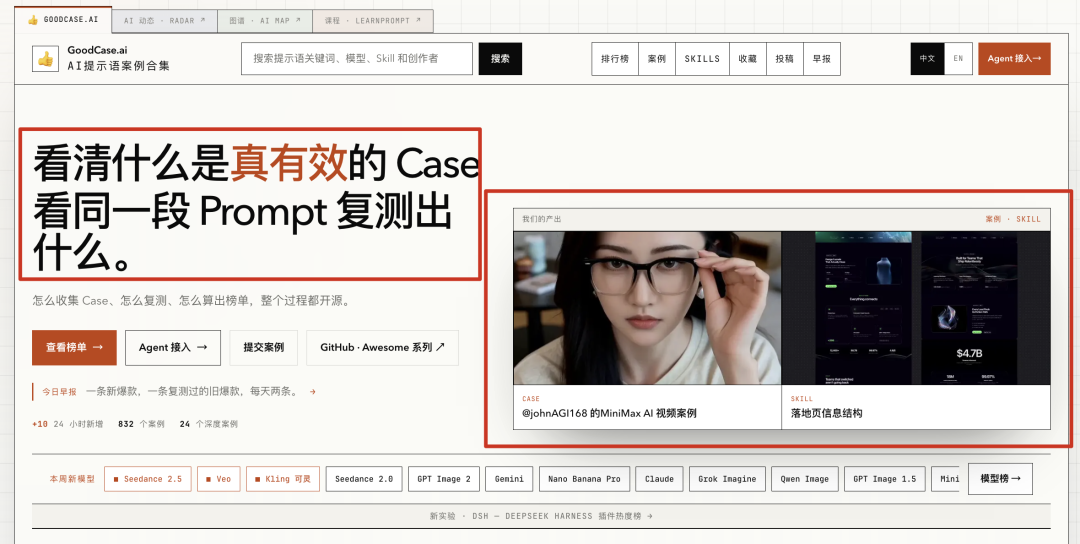Click the arrow after 今日早报 line
The width and height of the screenshot is (1080, 544).
313,392
